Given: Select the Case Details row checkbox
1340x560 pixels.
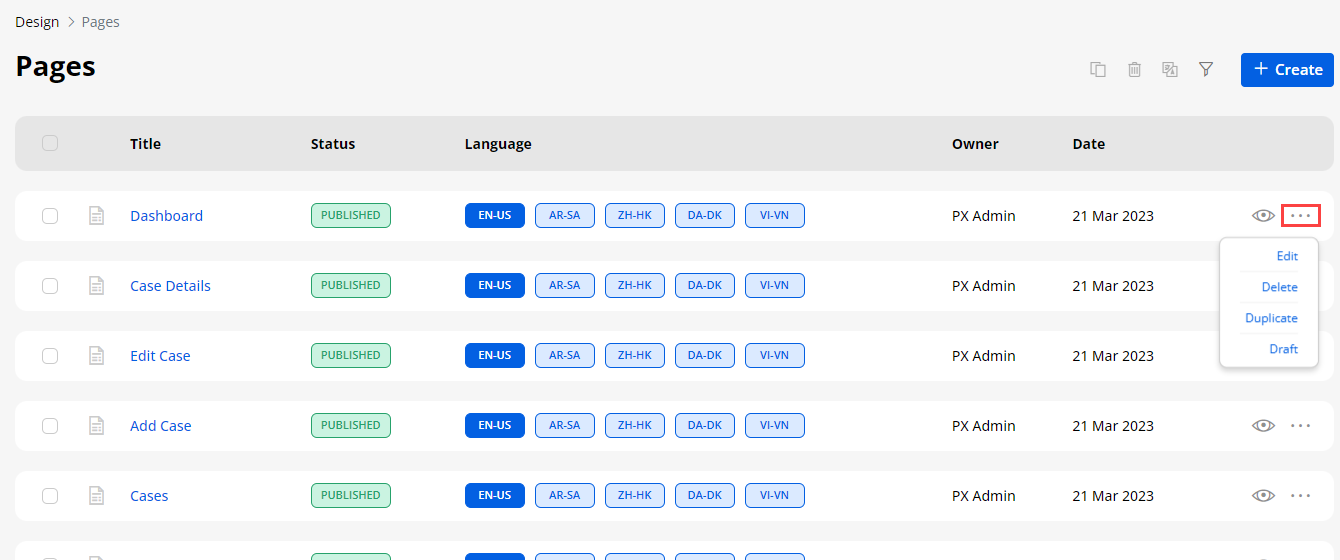Looking at the screenshot, I should (x=50, y=286).
